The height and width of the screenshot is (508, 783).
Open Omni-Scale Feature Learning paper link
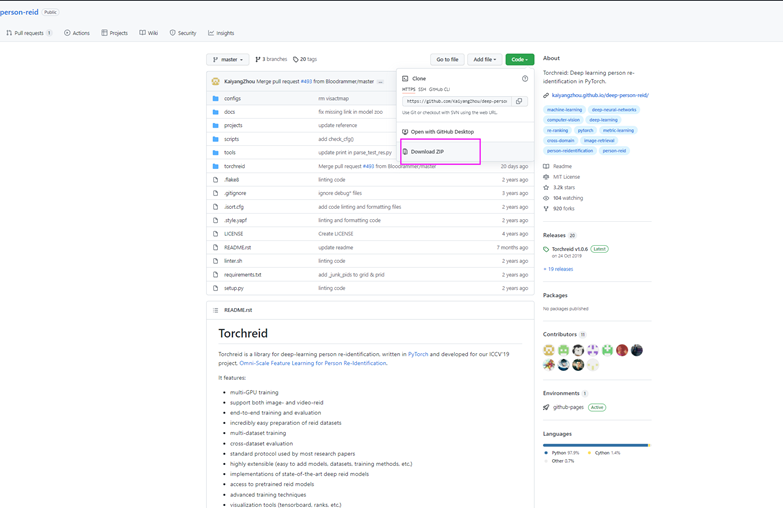coord(313,363)
